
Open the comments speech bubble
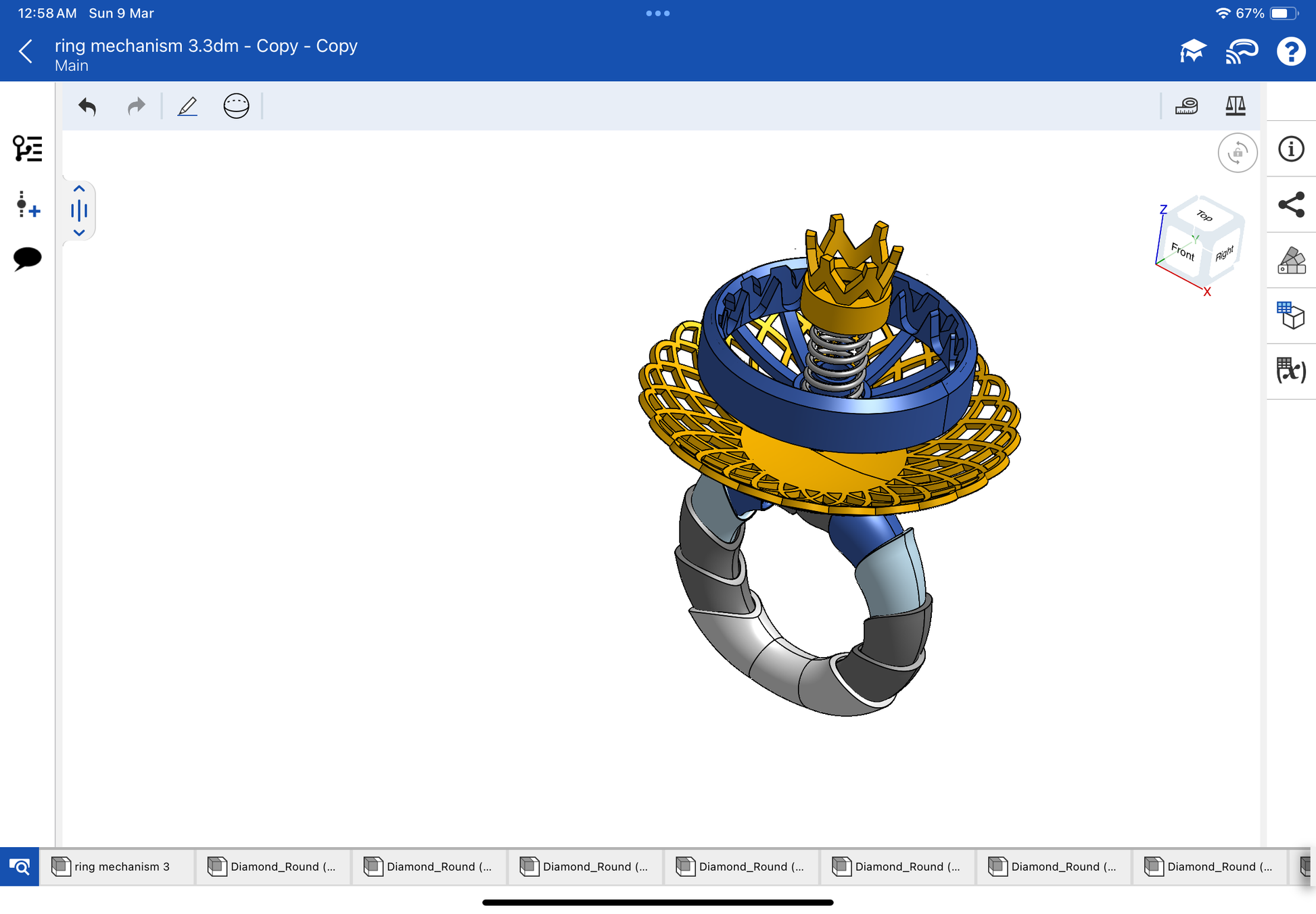click(x=27, y=258)
